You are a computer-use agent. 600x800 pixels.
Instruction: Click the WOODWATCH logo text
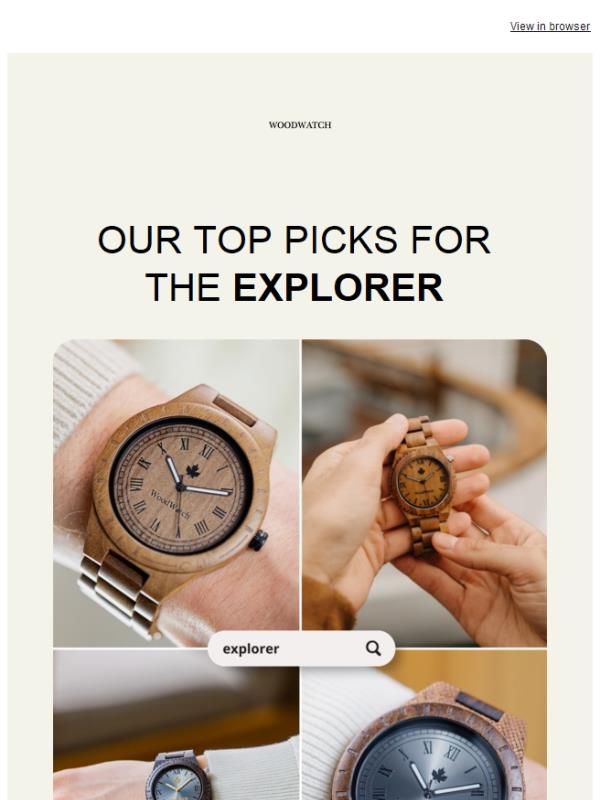point(300,125)
